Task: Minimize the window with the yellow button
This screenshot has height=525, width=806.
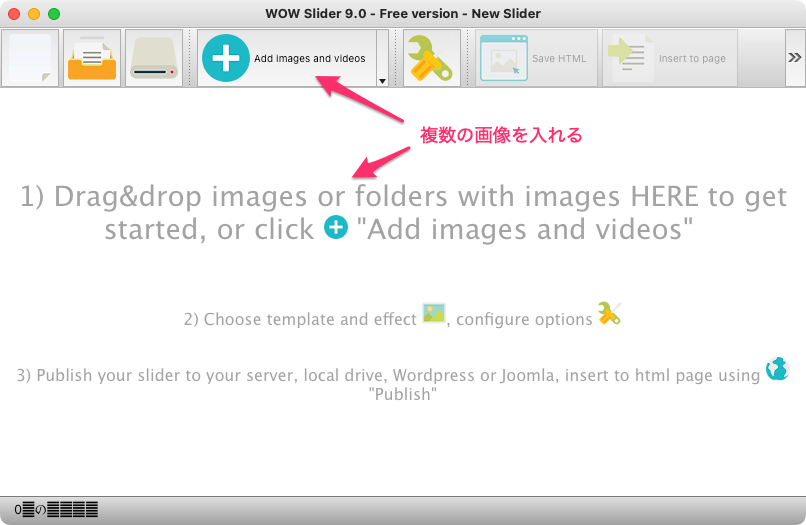Action: [x=34, y=14]
